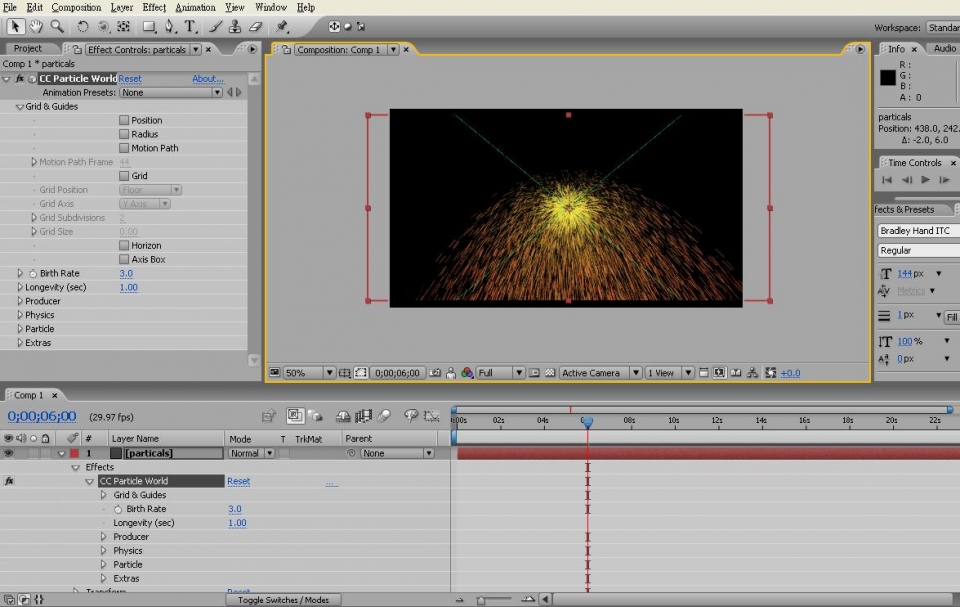This screenshot has height=607, width=960.
Task: Open the Composition menu
Action: (x=76, y=7)
